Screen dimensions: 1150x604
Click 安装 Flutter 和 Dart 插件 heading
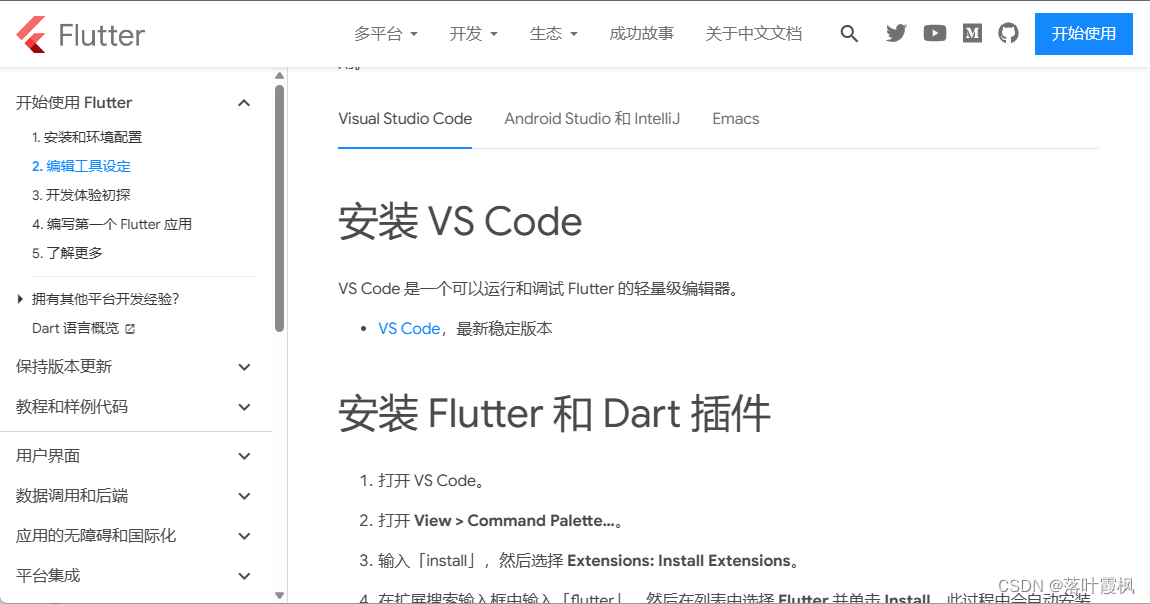click(x=554, y=413)
